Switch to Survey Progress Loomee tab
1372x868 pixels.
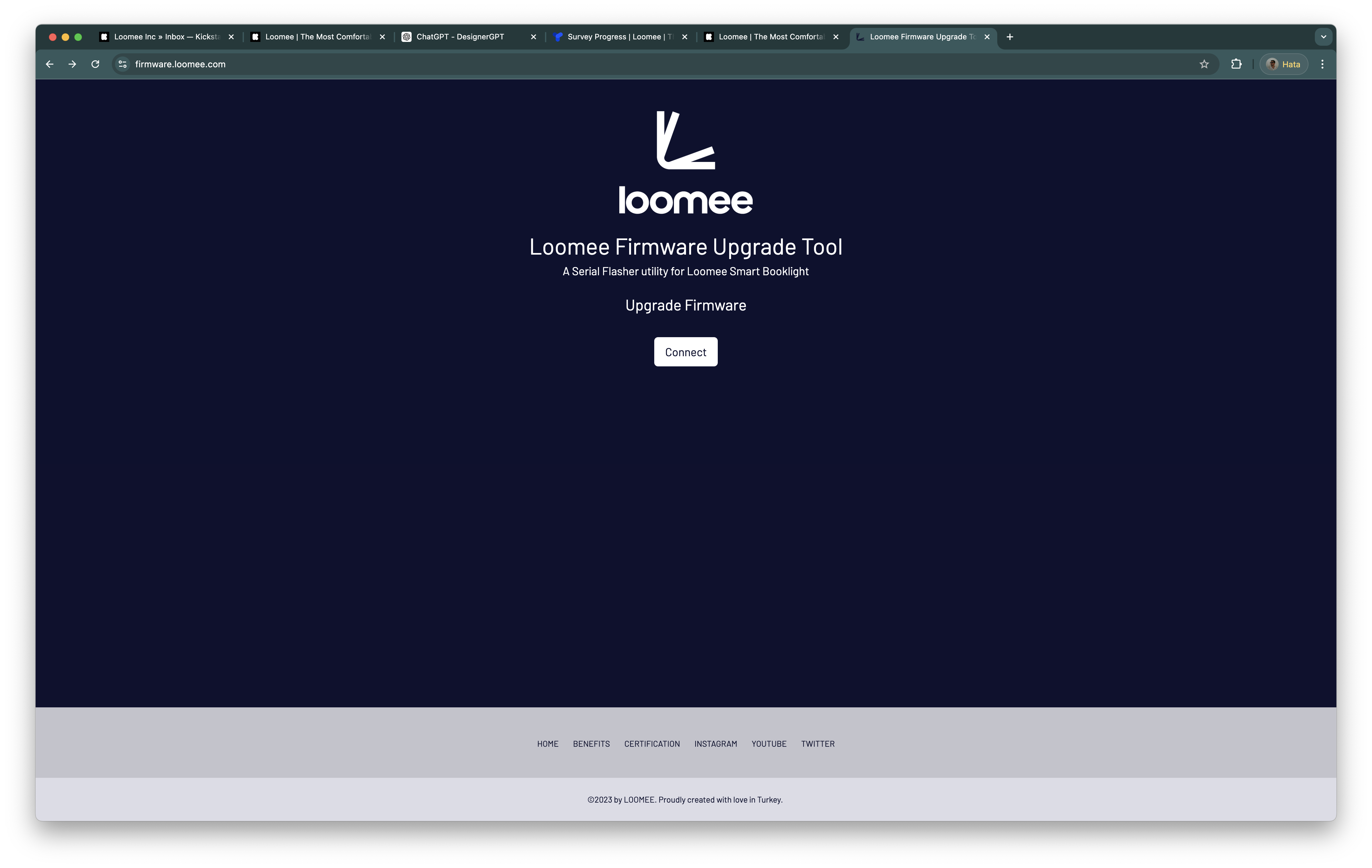point(621,37)
